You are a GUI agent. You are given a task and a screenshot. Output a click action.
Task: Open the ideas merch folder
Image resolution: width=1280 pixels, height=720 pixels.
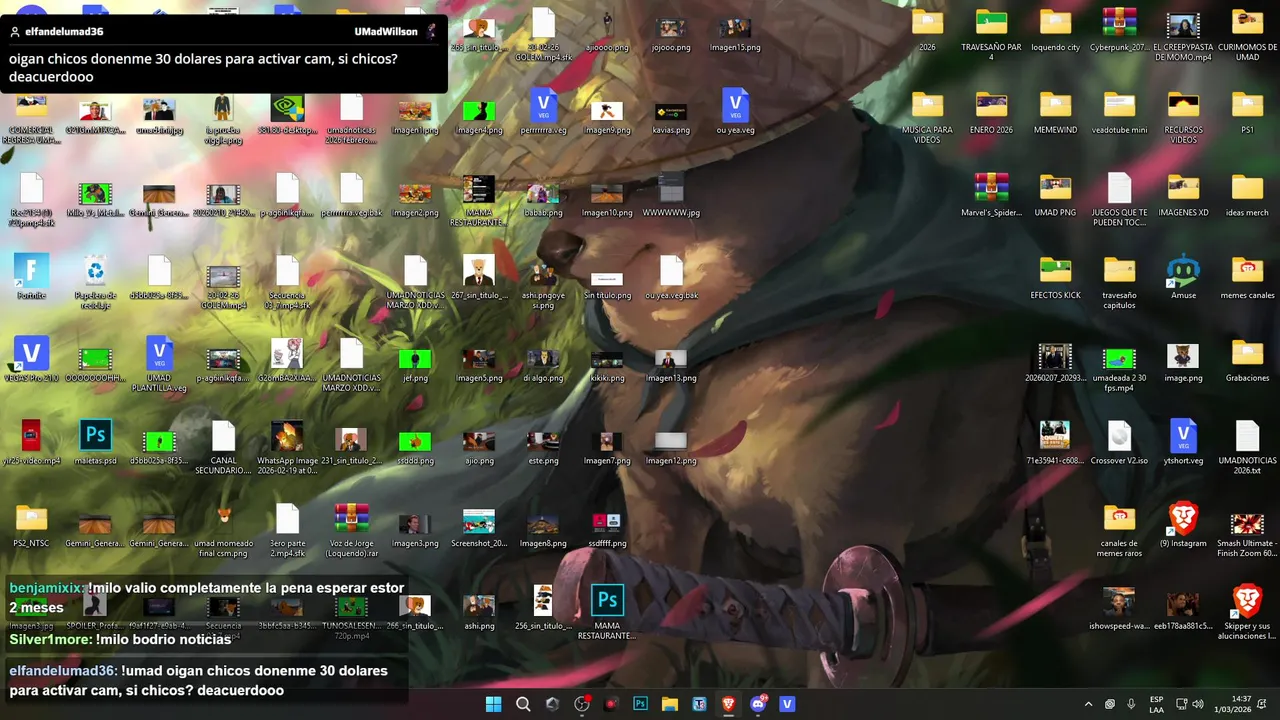pyautogui.click(x=1247, y=194)
